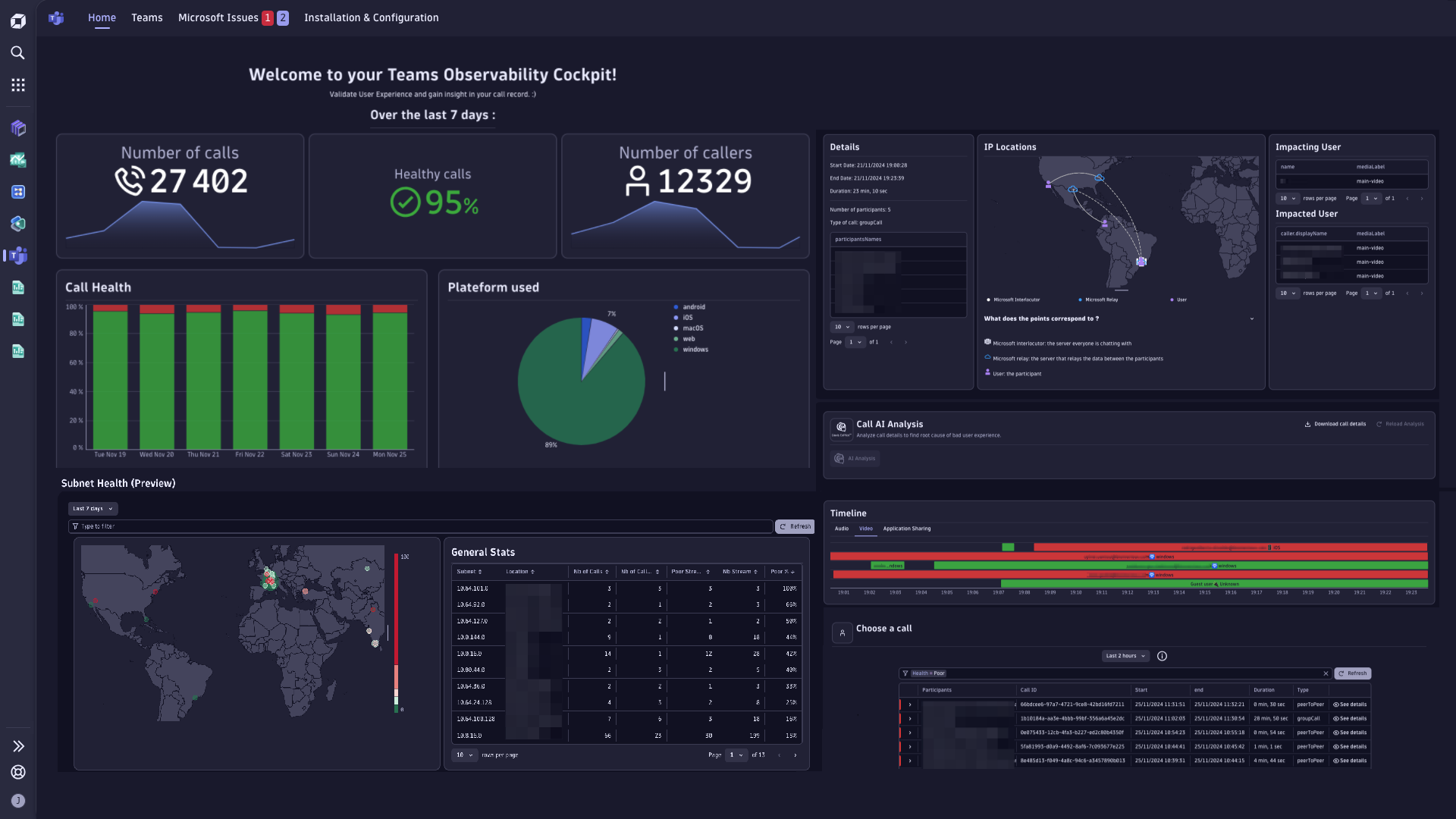Select the search icon in the left sidebar
This screenshot has height=819, width=1456.
pos(17,53)
